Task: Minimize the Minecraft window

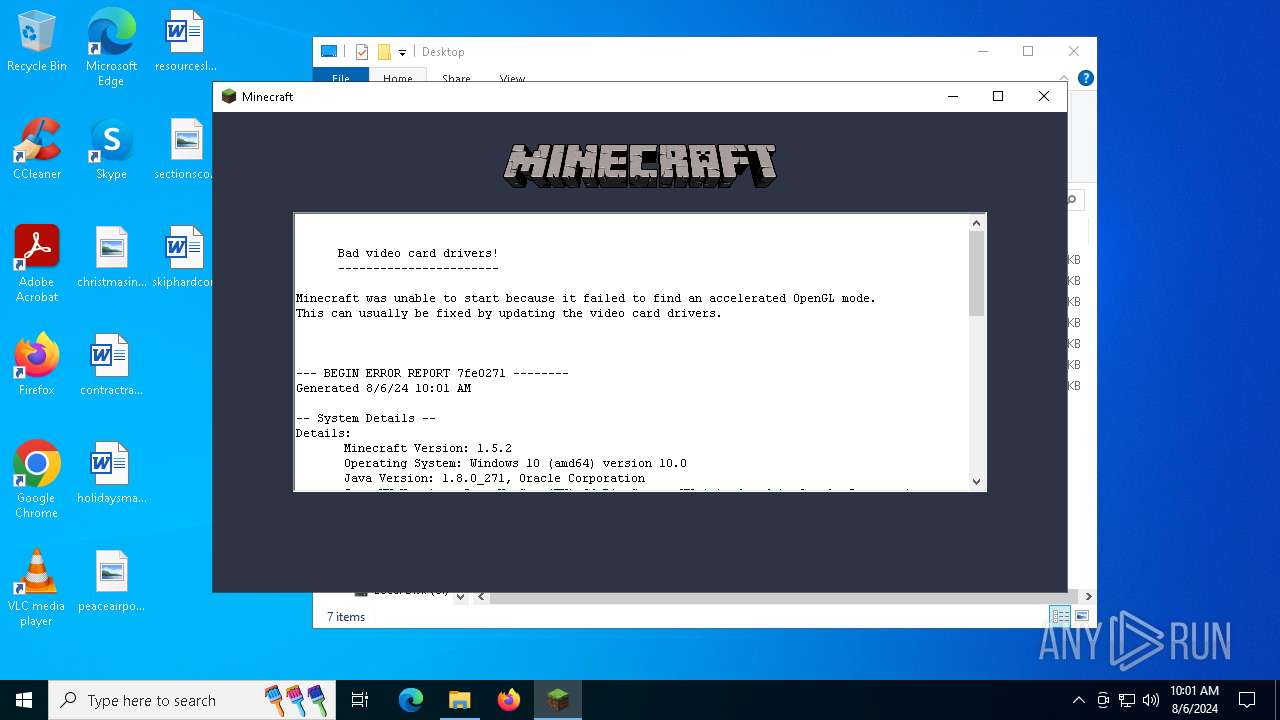Action: tap(952, 96)
